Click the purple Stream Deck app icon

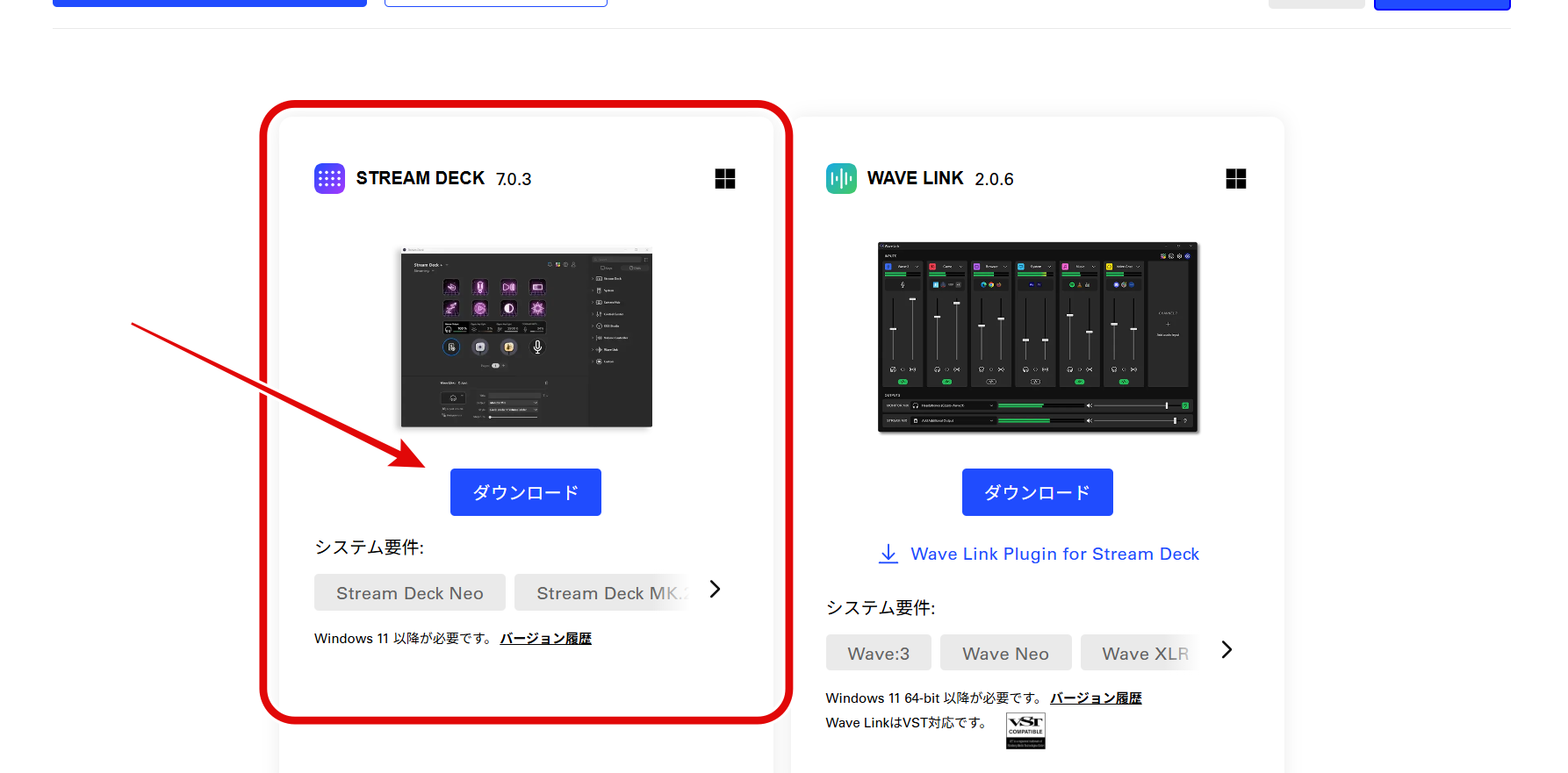coord(329,179)
